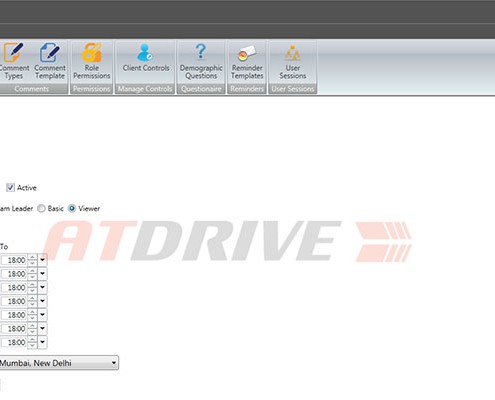The height and width of the screenshot is (400, 495).
Task: Increase time with last row's up spinner
Action: pos(32,339)
